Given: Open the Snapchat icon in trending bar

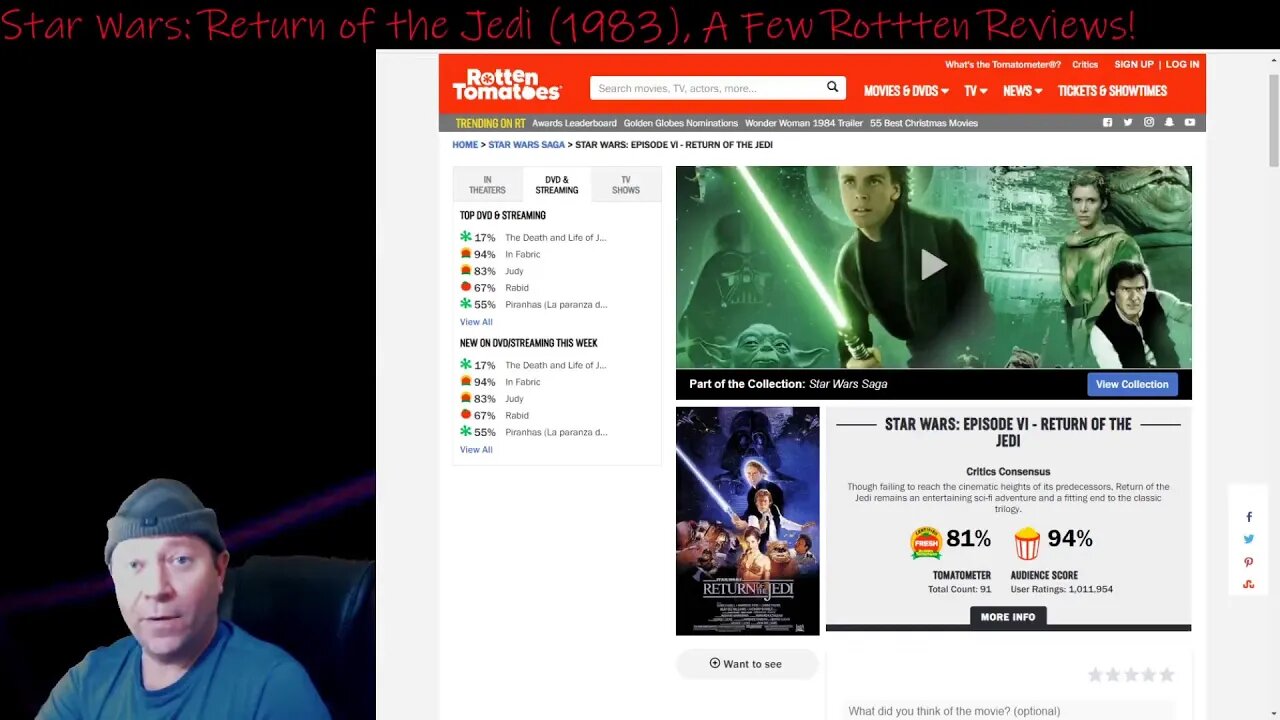Looking at the screenshot, I should (1169, 122).
